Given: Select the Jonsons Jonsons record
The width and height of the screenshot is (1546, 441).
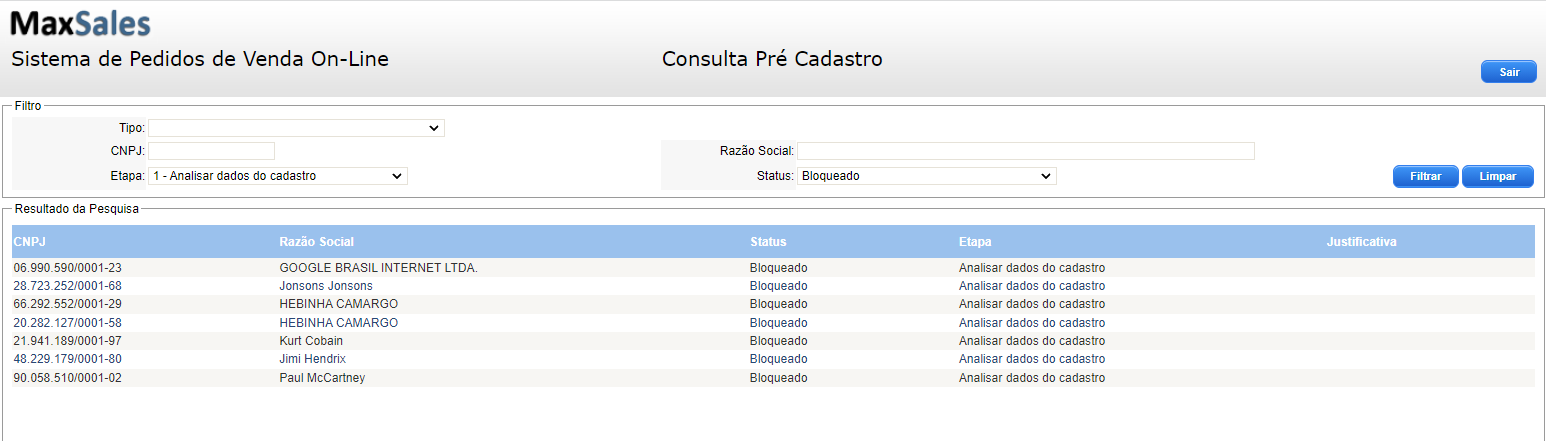Looking at the screenshot, I should [x=773, y=286].
